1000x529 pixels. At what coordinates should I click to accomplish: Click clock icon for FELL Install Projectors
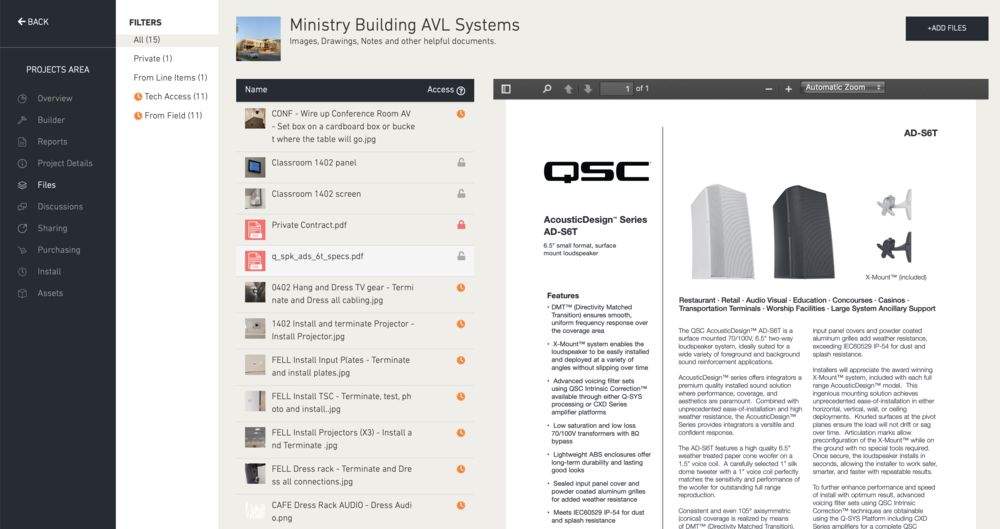point(460,433)
